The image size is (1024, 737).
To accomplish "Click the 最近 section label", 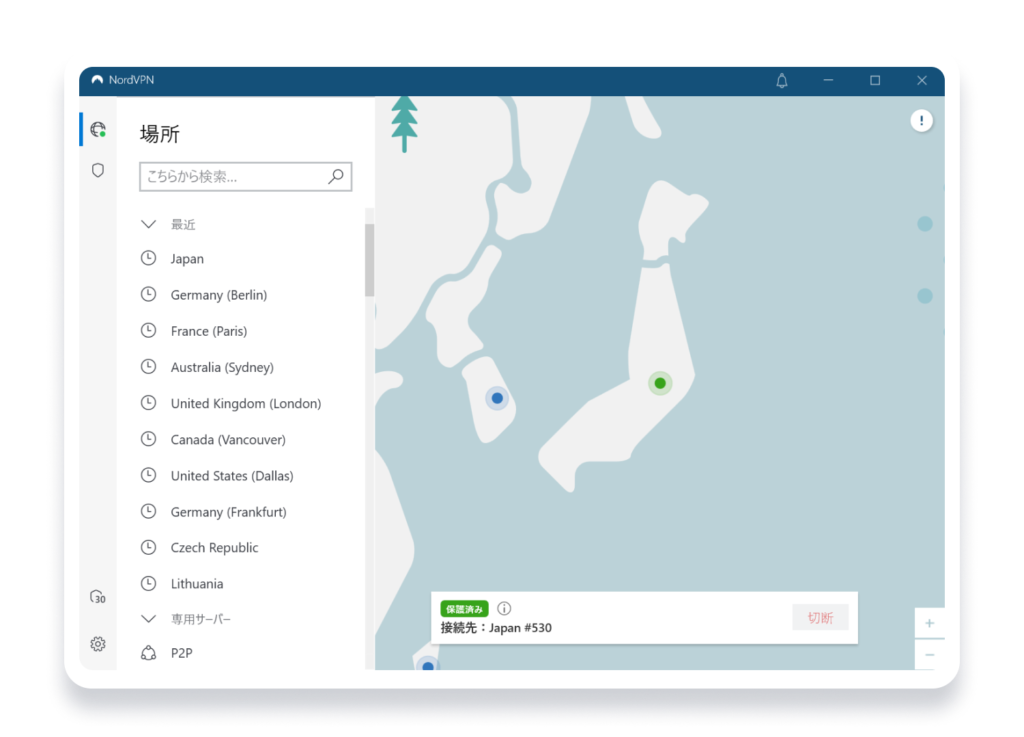I will [183, 225].
